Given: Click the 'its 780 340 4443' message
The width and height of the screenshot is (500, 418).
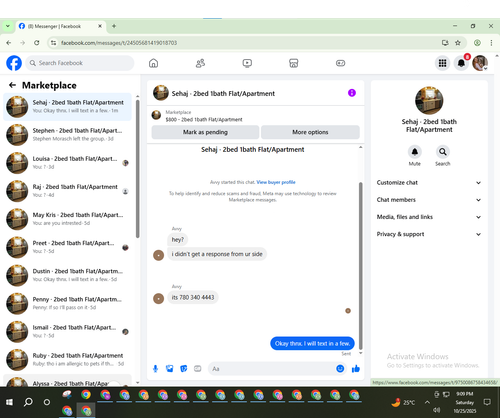Looking at the screenshot, I should coord(193,297).
